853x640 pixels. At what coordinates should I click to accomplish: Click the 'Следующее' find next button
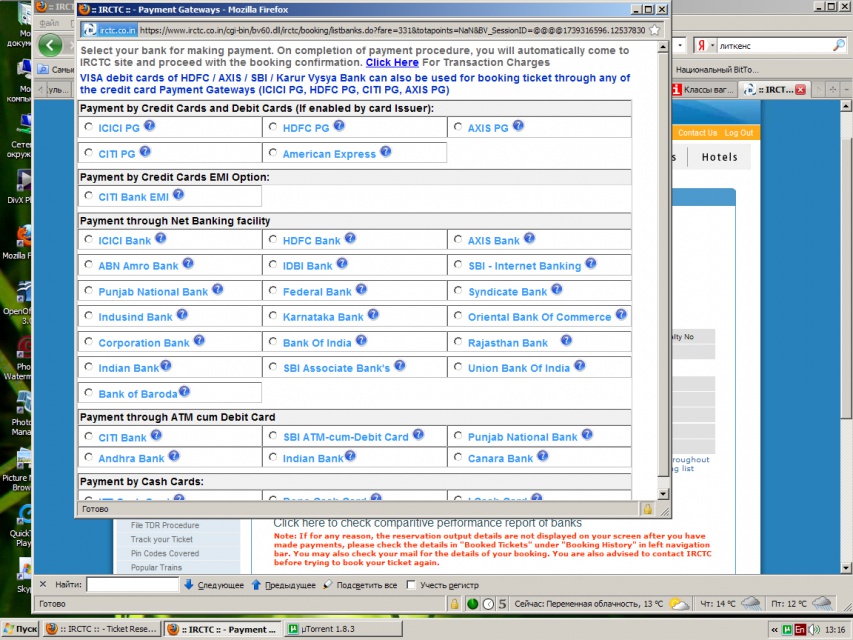[x=213, y=585]
